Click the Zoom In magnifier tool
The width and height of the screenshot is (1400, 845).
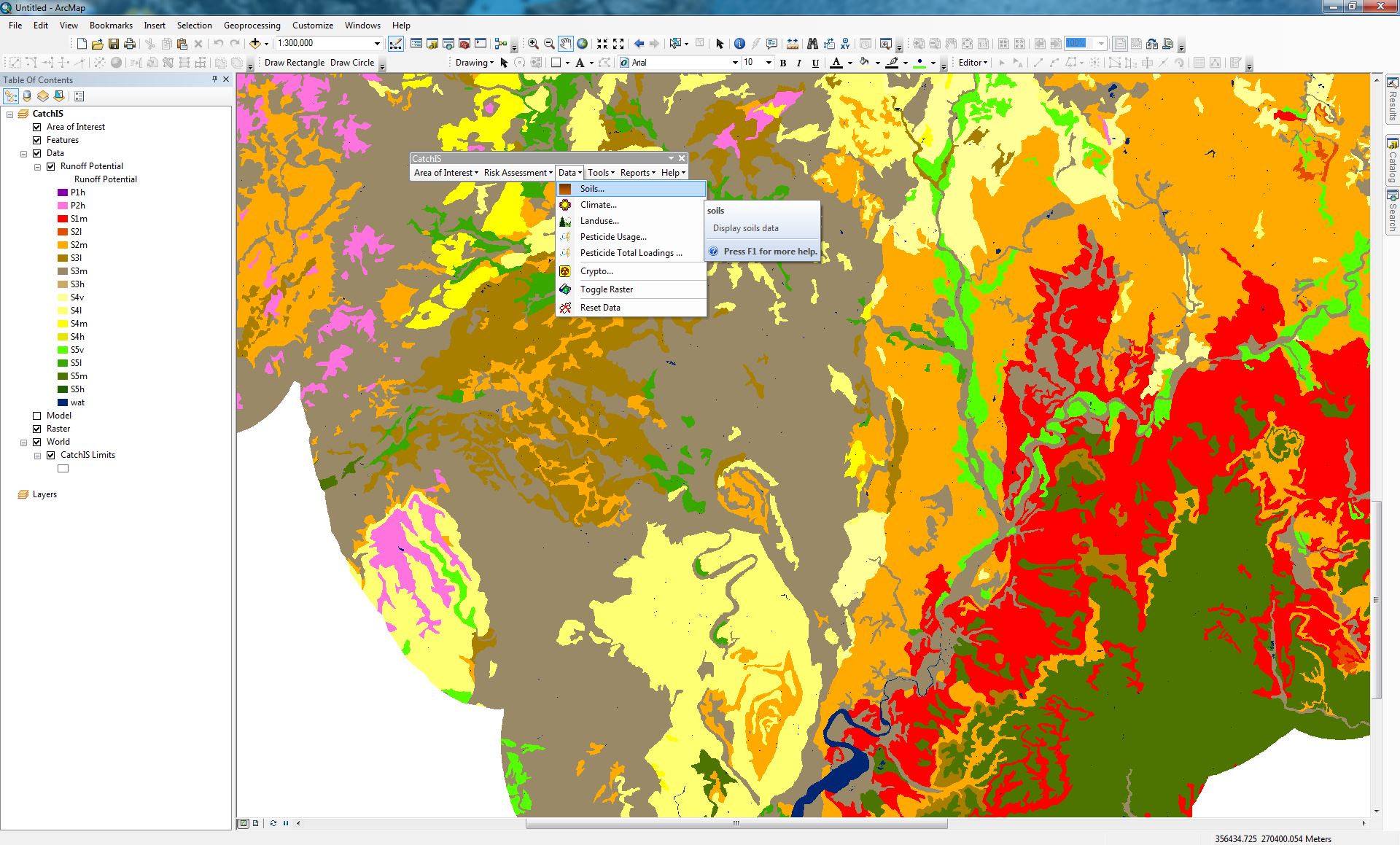click(533, 44)
